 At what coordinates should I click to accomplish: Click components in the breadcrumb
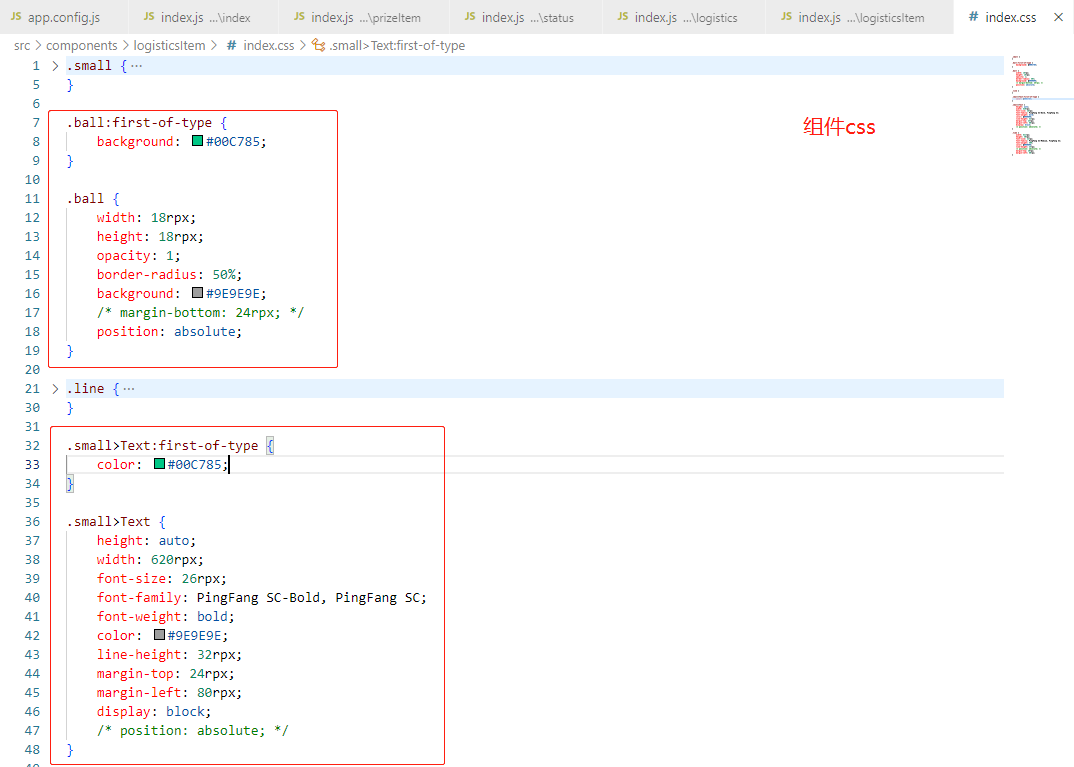pos(82,45)
